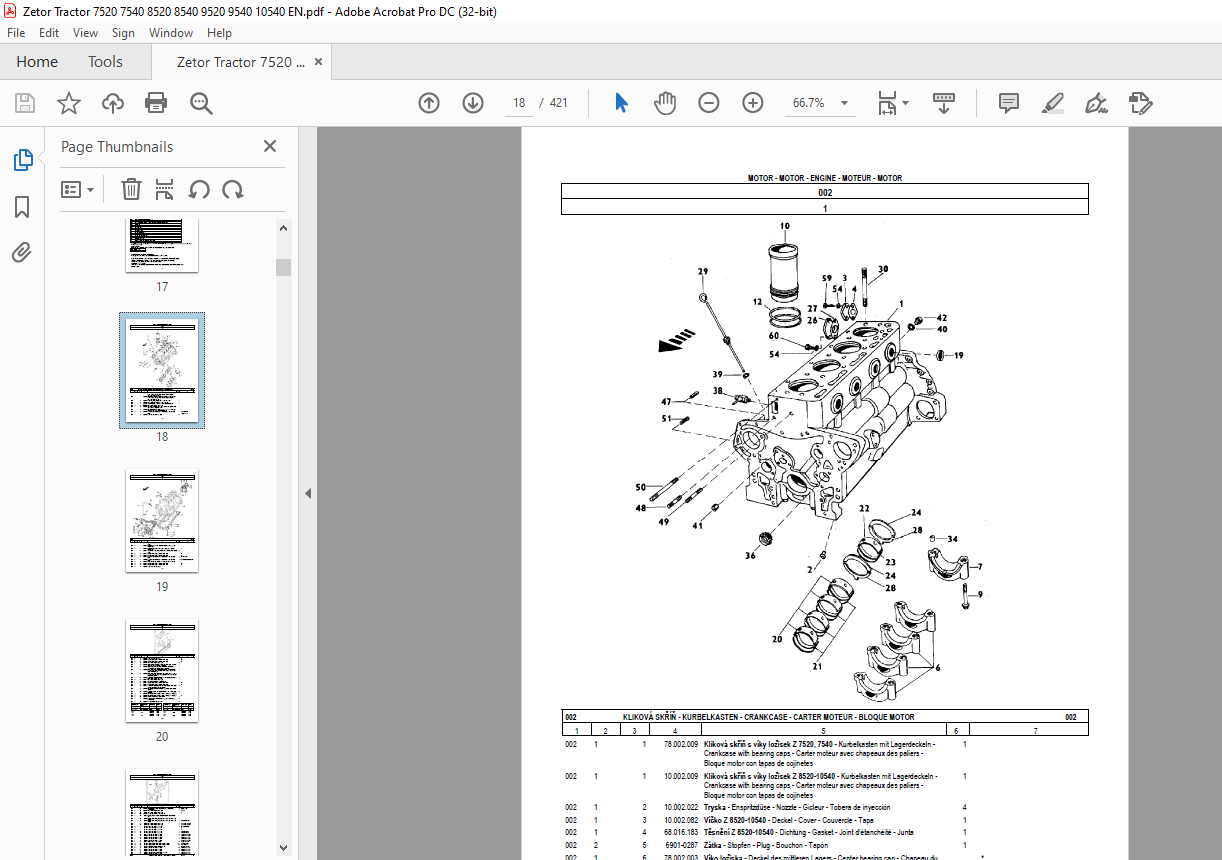Image resolution: width=1222 pixels, height=860 pixels.
Task: Rotate the page clockwise
Action: 233,189
